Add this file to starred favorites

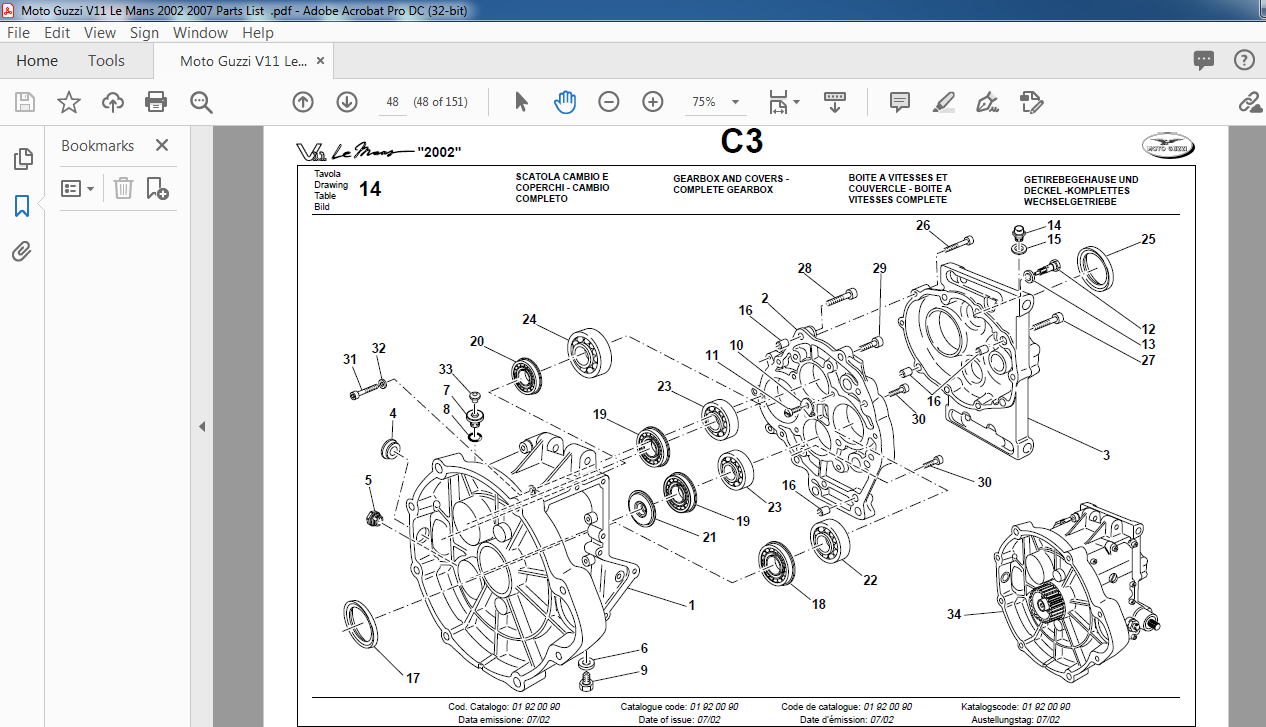coord(68,102)
